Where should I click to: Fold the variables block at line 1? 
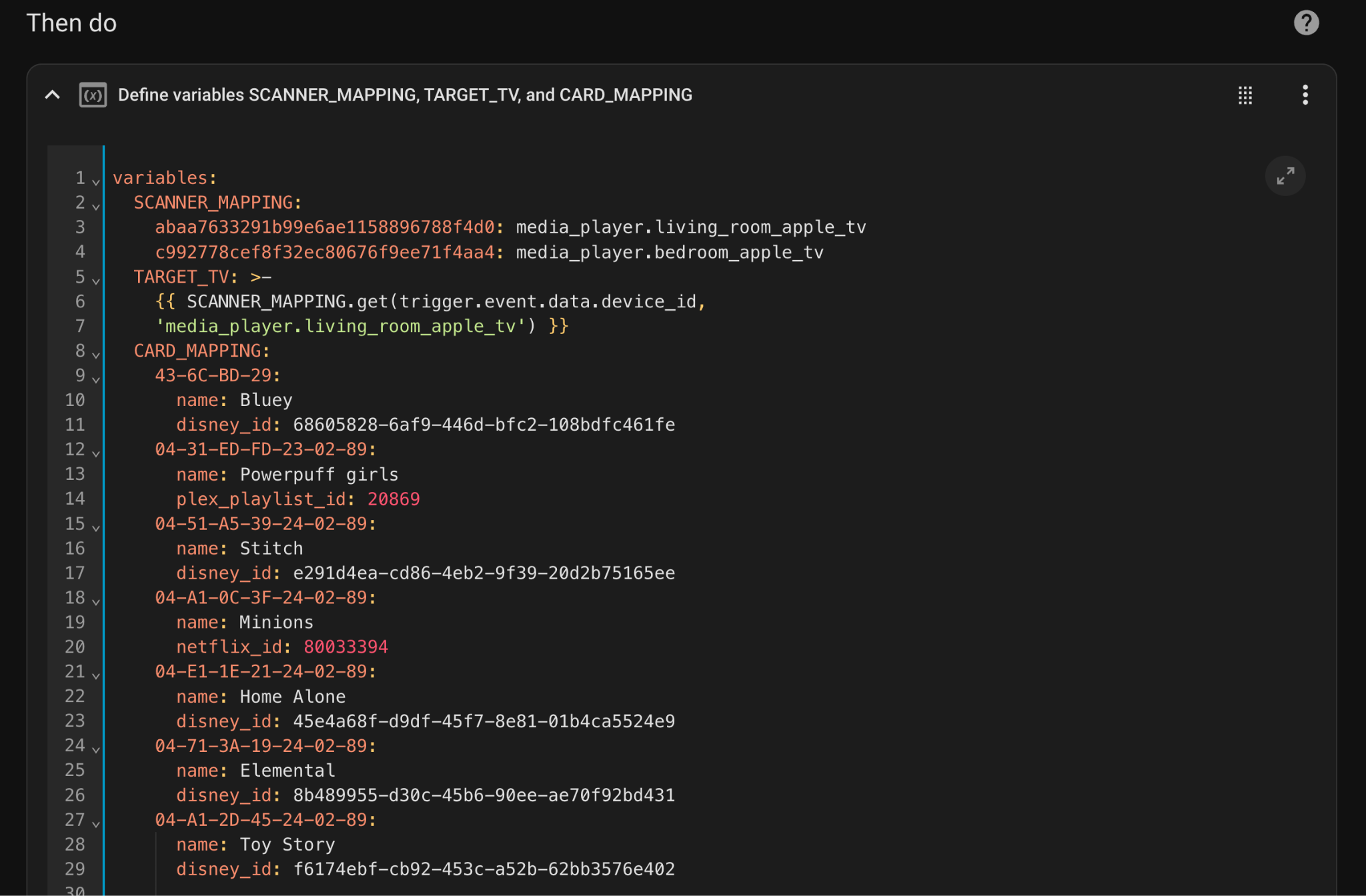click(96, 181)
